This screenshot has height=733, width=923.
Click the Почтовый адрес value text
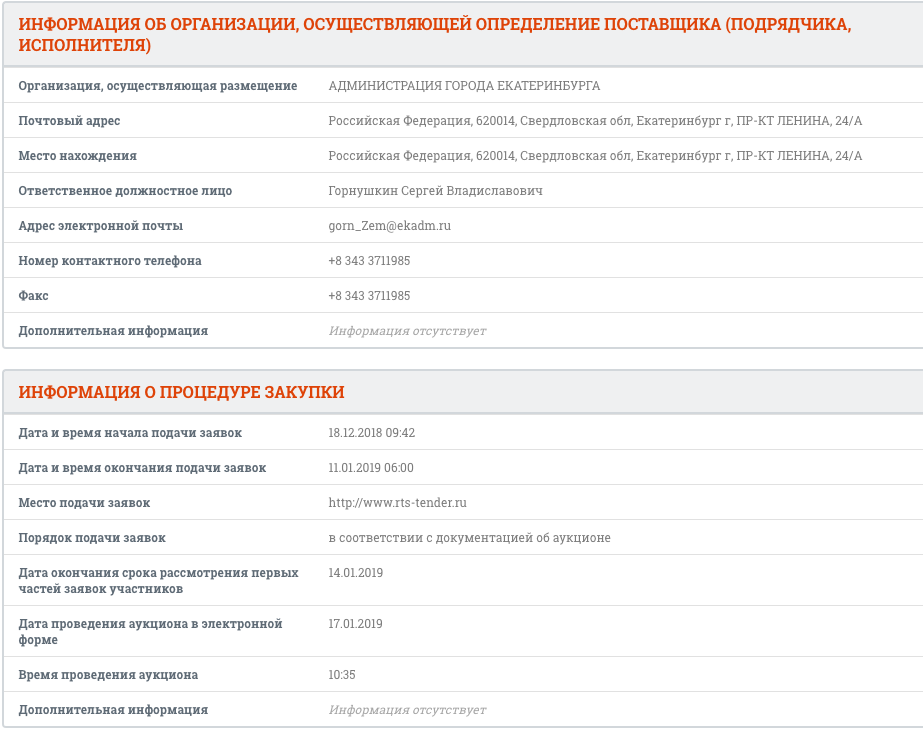point(595,121)
